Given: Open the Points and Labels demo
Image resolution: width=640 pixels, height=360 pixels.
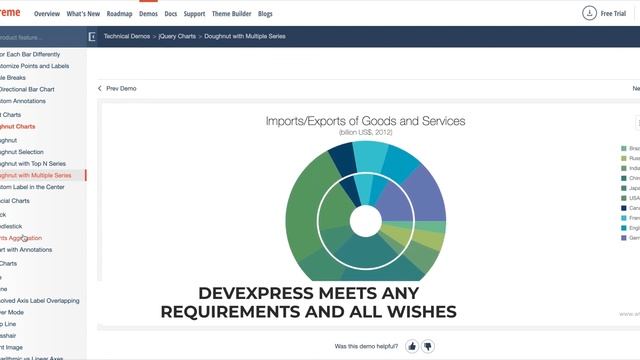Looking at the screenshot, I should pos(35,66).
